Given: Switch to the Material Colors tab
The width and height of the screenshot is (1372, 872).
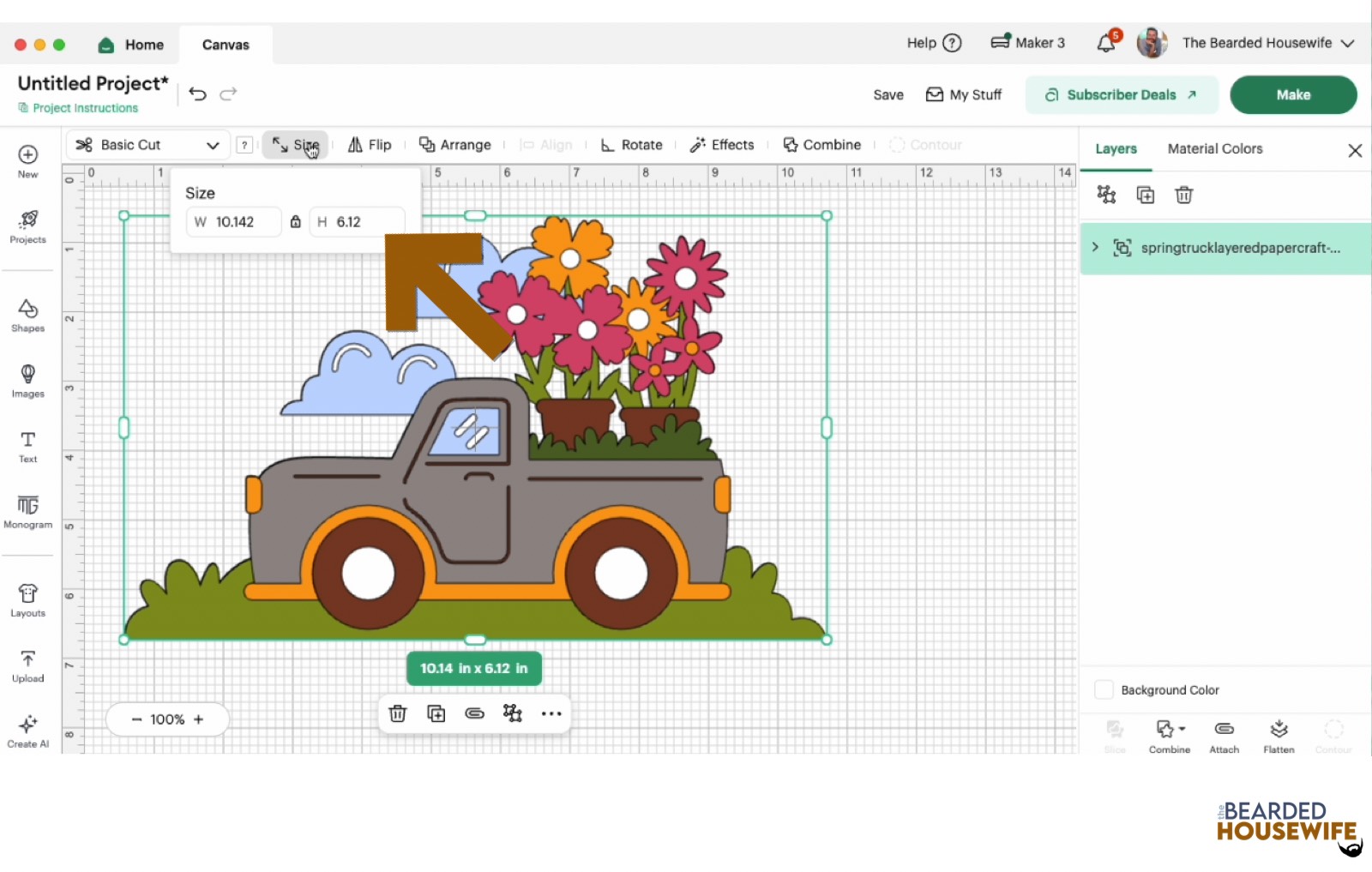Looking at the screenshot, I should click(x=1214, y=149).
